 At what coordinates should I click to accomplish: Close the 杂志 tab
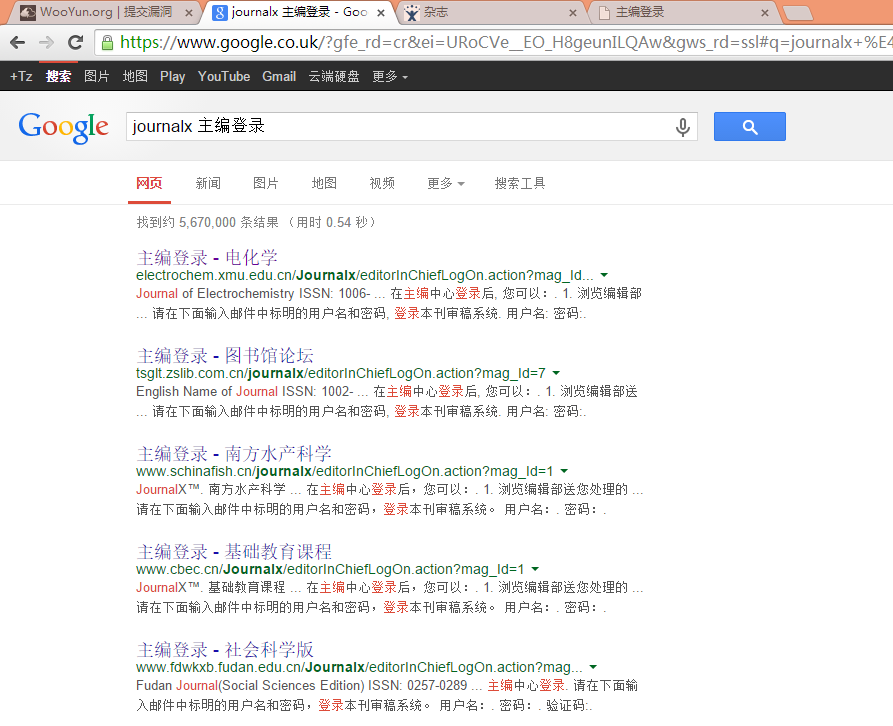(573, 13)
